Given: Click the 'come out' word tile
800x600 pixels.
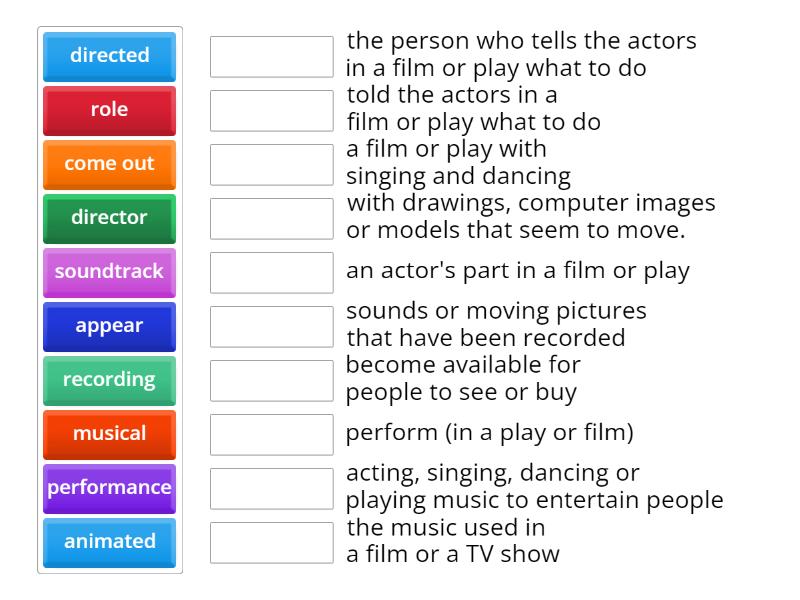Looking at the screenshot, I should (109, 165).
